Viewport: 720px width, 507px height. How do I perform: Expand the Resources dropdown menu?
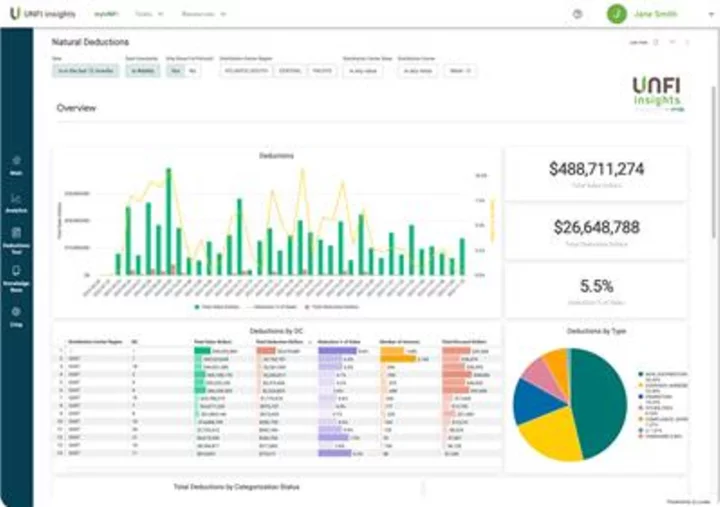(204, 14)
